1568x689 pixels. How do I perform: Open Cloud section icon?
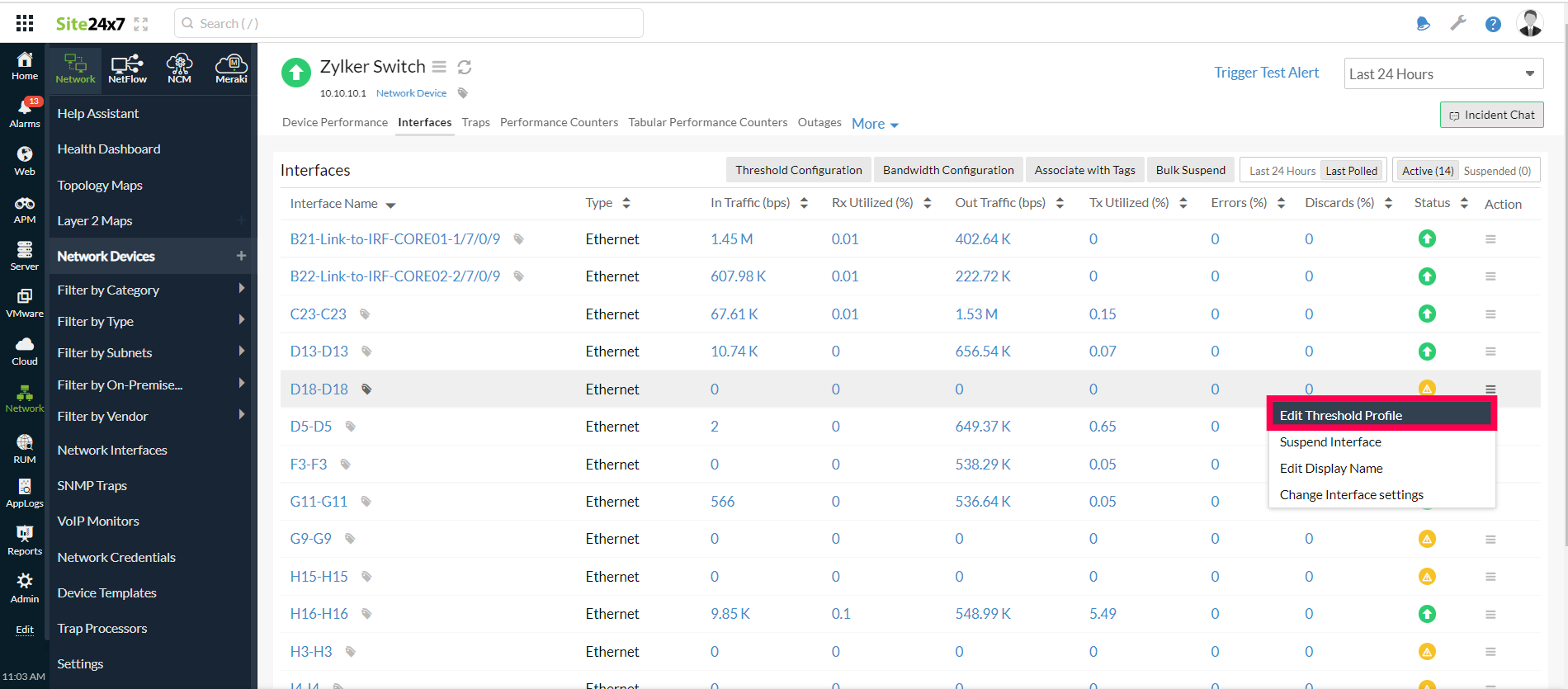pos(25,351)
